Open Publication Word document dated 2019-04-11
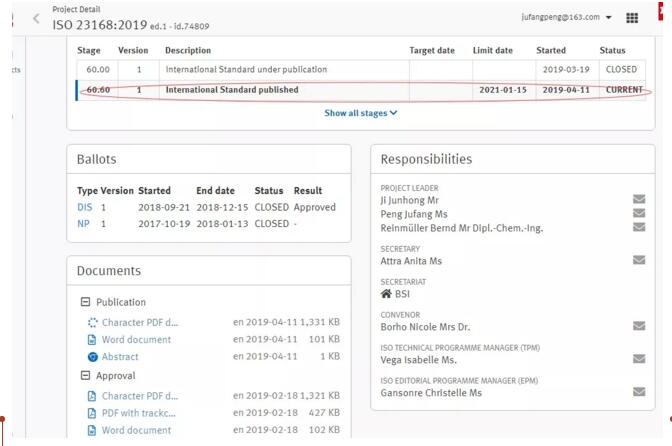672x446 pixels. (x=136, y=339)
